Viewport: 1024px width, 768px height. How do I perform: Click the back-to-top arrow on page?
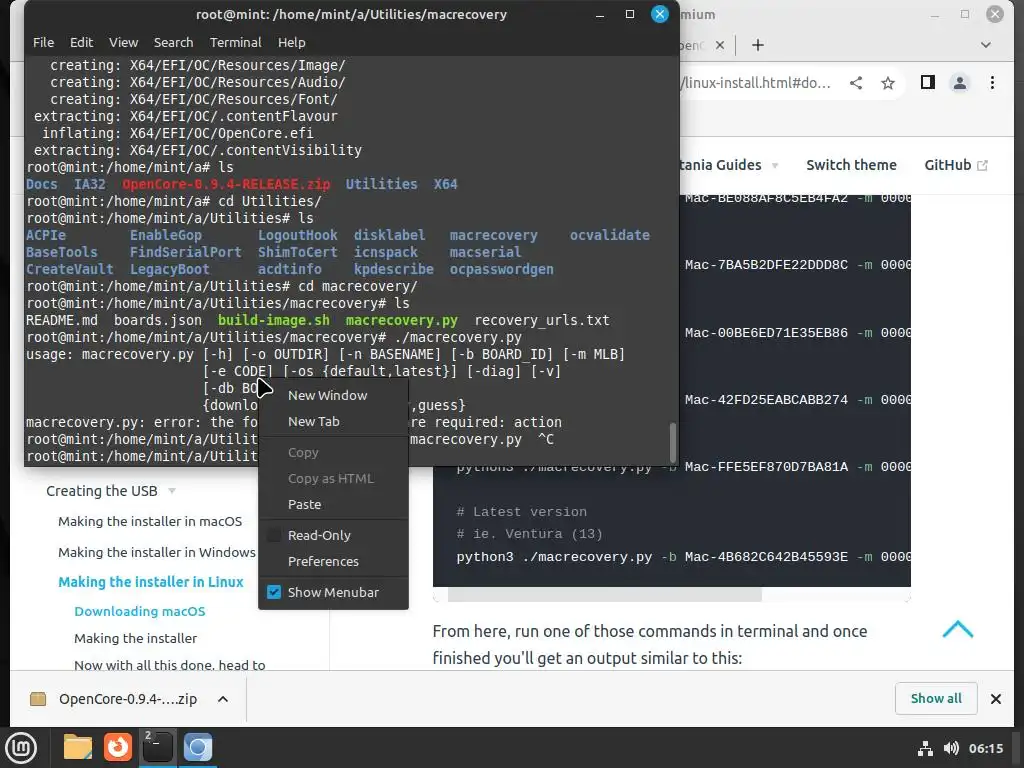point(958,630)
